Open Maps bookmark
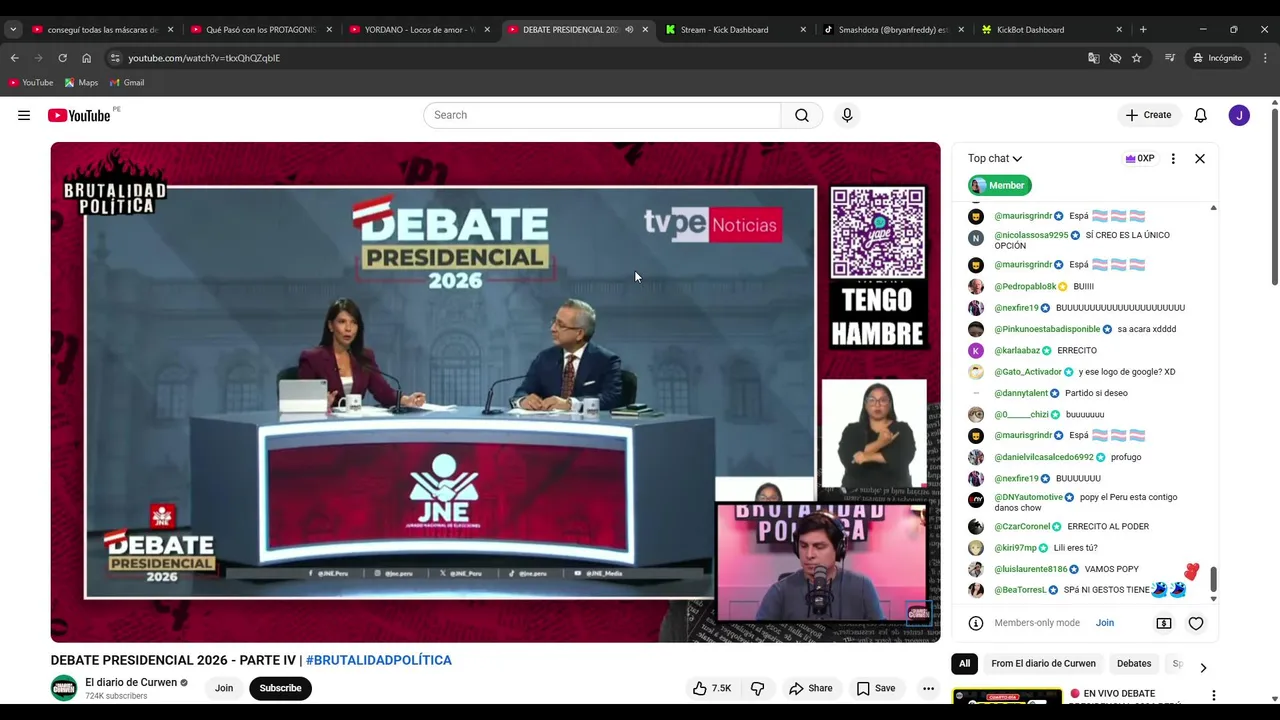The image size is (1280, 720). [81, 82]
